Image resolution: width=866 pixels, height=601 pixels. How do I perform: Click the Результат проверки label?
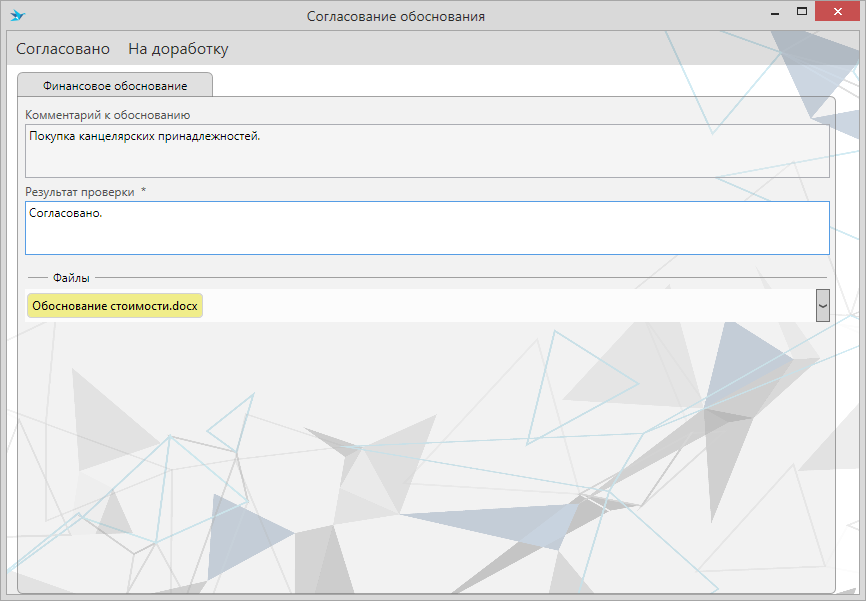[x=79, y=191]
